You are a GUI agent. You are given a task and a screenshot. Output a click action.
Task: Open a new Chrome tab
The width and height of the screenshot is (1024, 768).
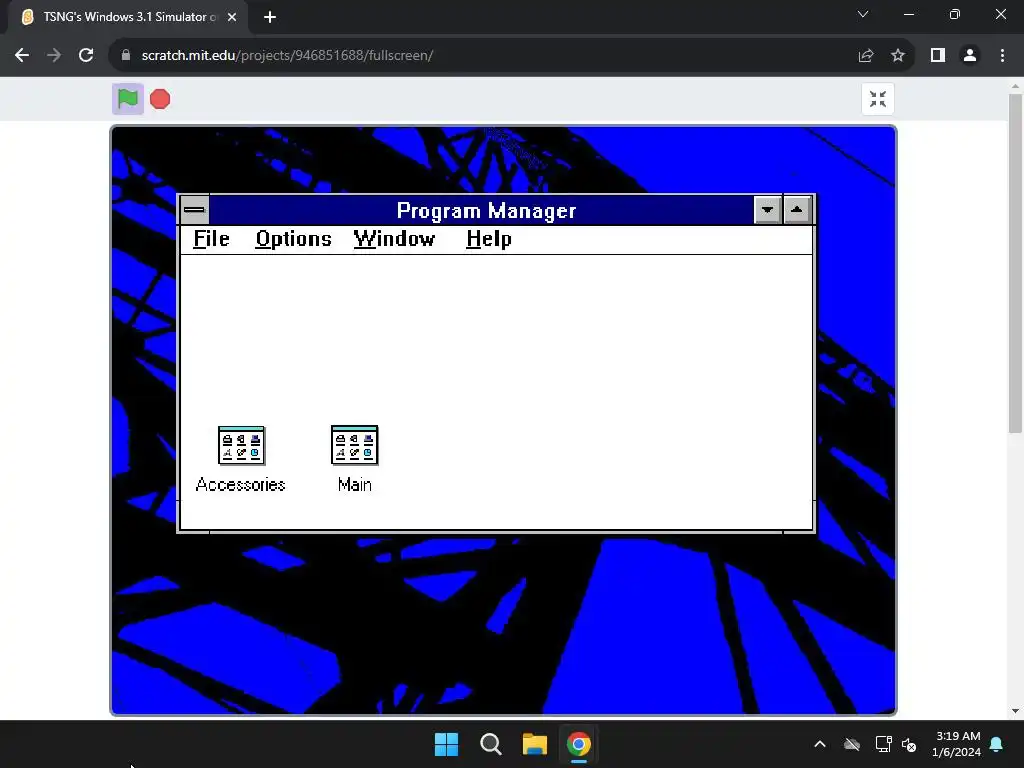(x=270, y=17)
